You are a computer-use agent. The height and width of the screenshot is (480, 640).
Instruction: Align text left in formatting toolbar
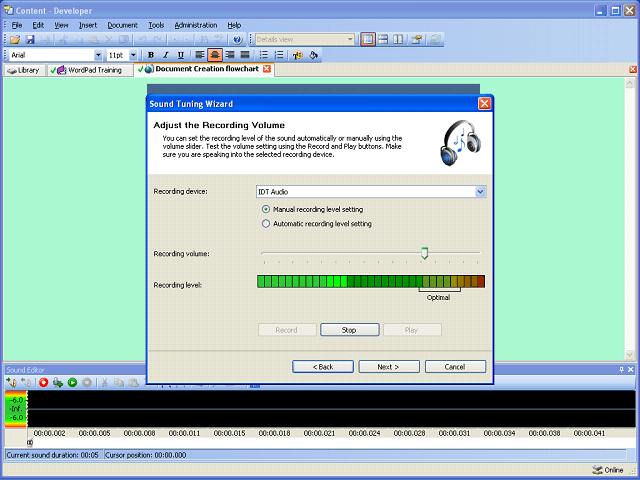click(x=200, y=55)
